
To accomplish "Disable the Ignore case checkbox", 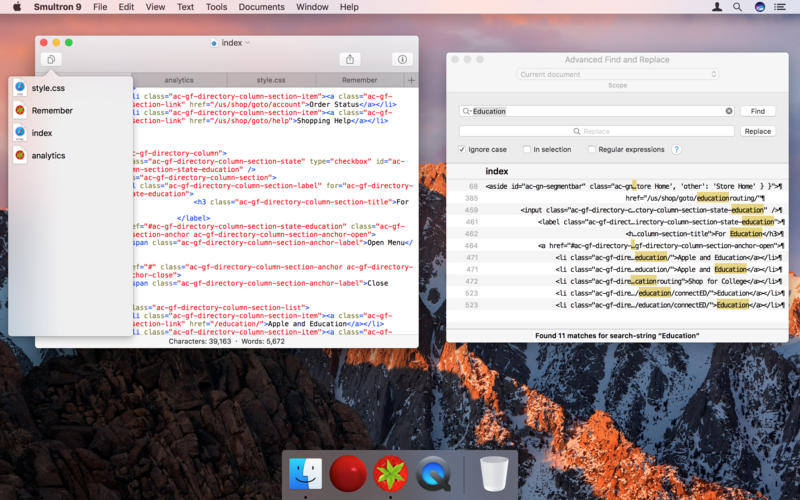I will 462,150.
